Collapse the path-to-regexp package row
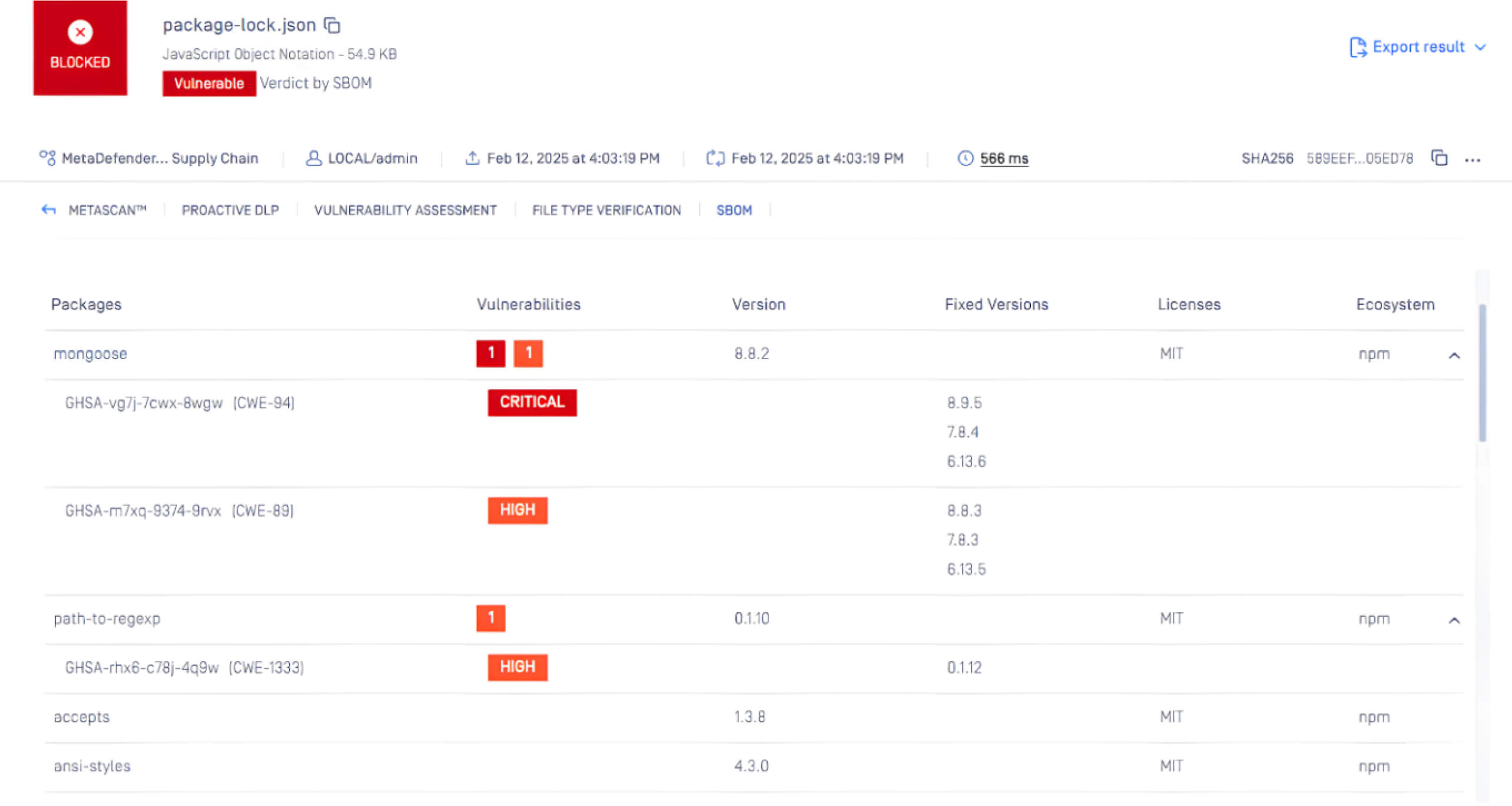The height and width of the screenshot is (806, 1512). 1454,620
